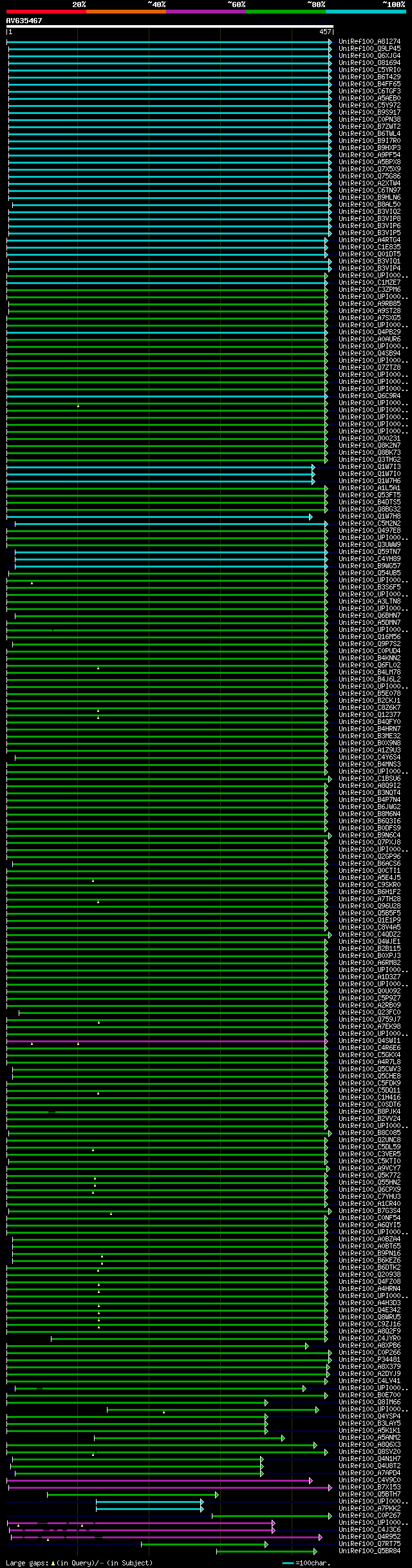Open hit UniRef100_A4RTG4
This screenshot has width=412, height=1568.
coord(370,240)
